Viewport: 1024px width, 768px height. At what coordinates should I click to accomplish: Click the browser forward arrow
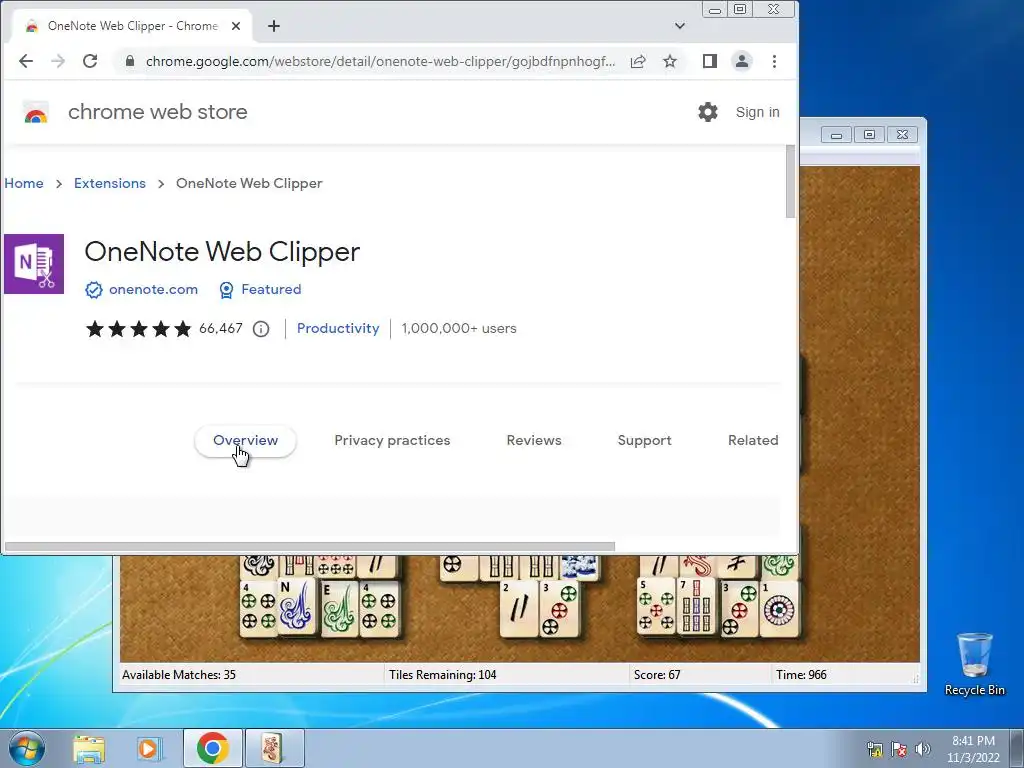tap(58, 61)
